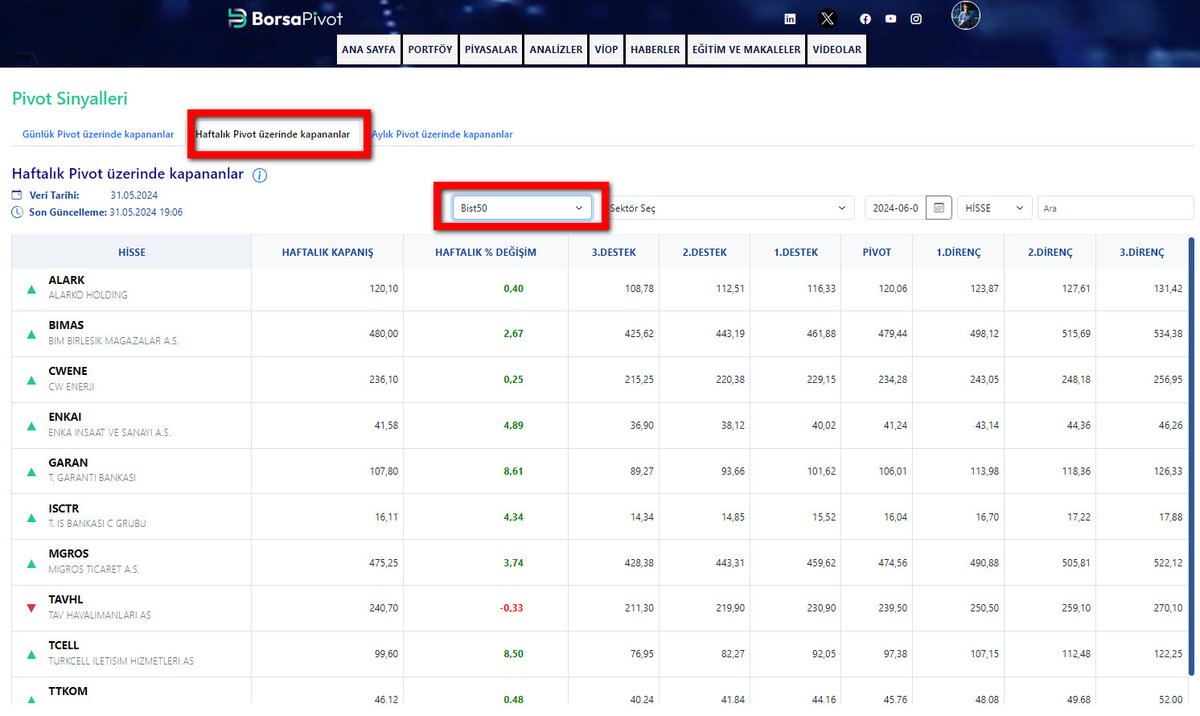Open PİYASALAR menu item
The height and width of the screenshot is (716, 1200).
click(x=492, y=50)
